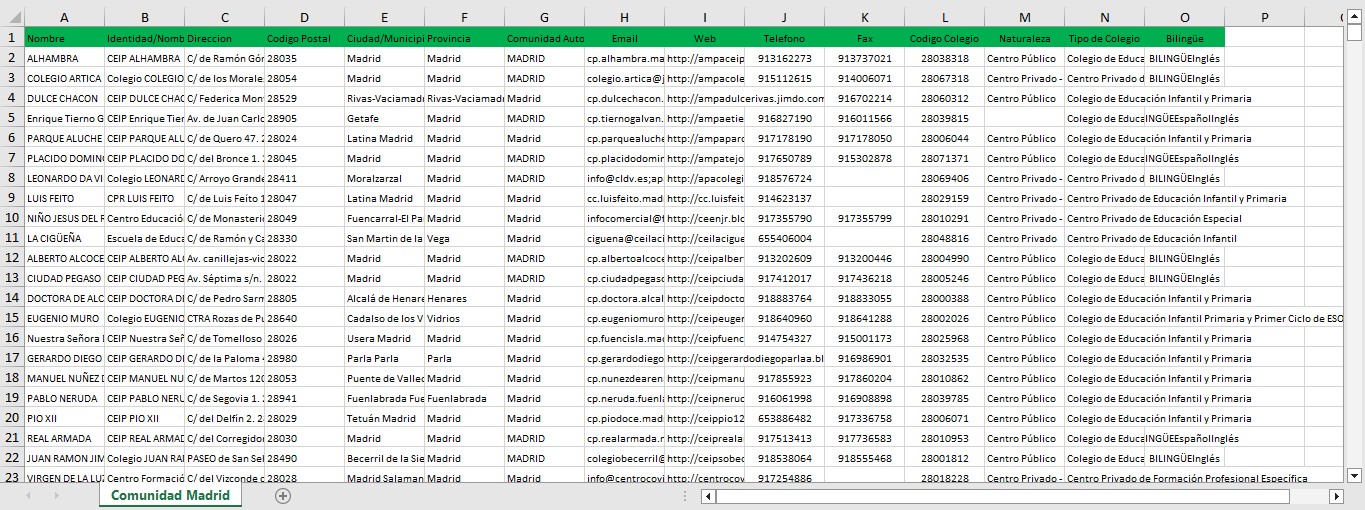Click the previous sheet navigation arrow

point(28,496)
